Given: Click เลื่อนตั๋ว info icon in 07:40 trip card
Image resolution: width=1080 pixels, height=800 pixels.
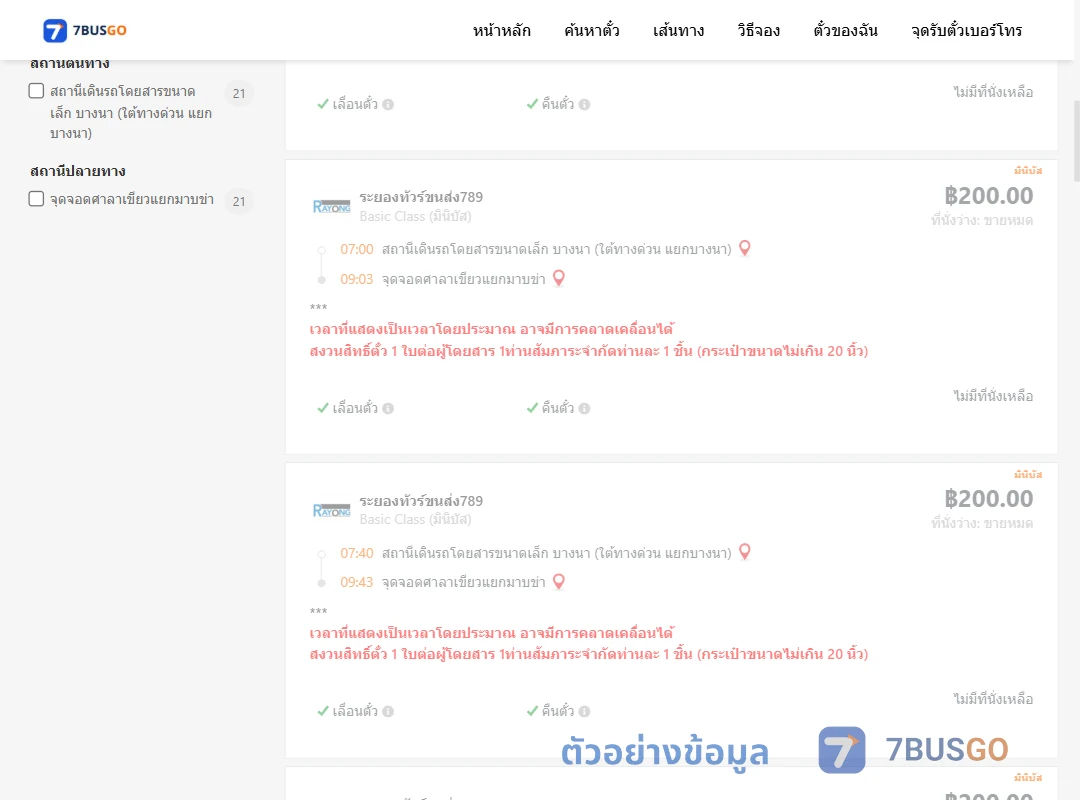Looking at the screenshot, I should point(388,712).
